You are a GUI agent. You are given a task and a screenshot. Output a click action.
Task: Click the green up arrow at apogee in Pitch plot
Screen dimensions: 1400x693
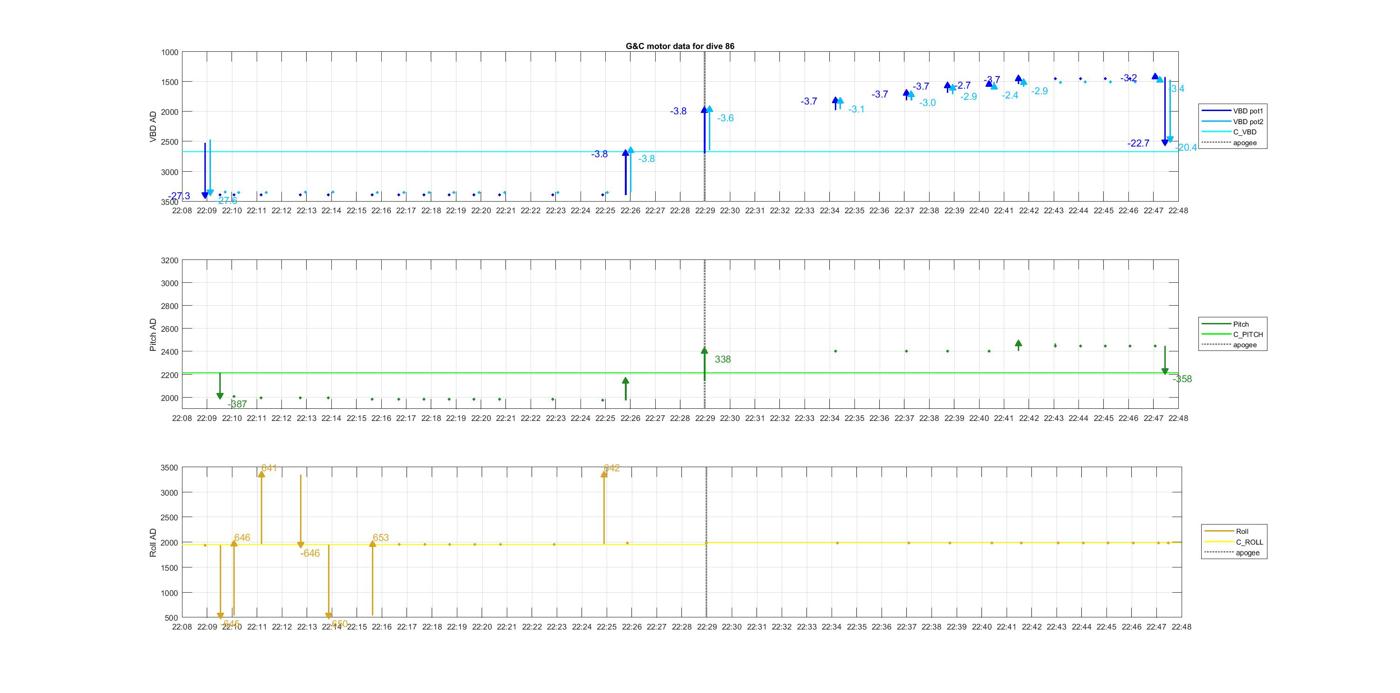(704, 363)
